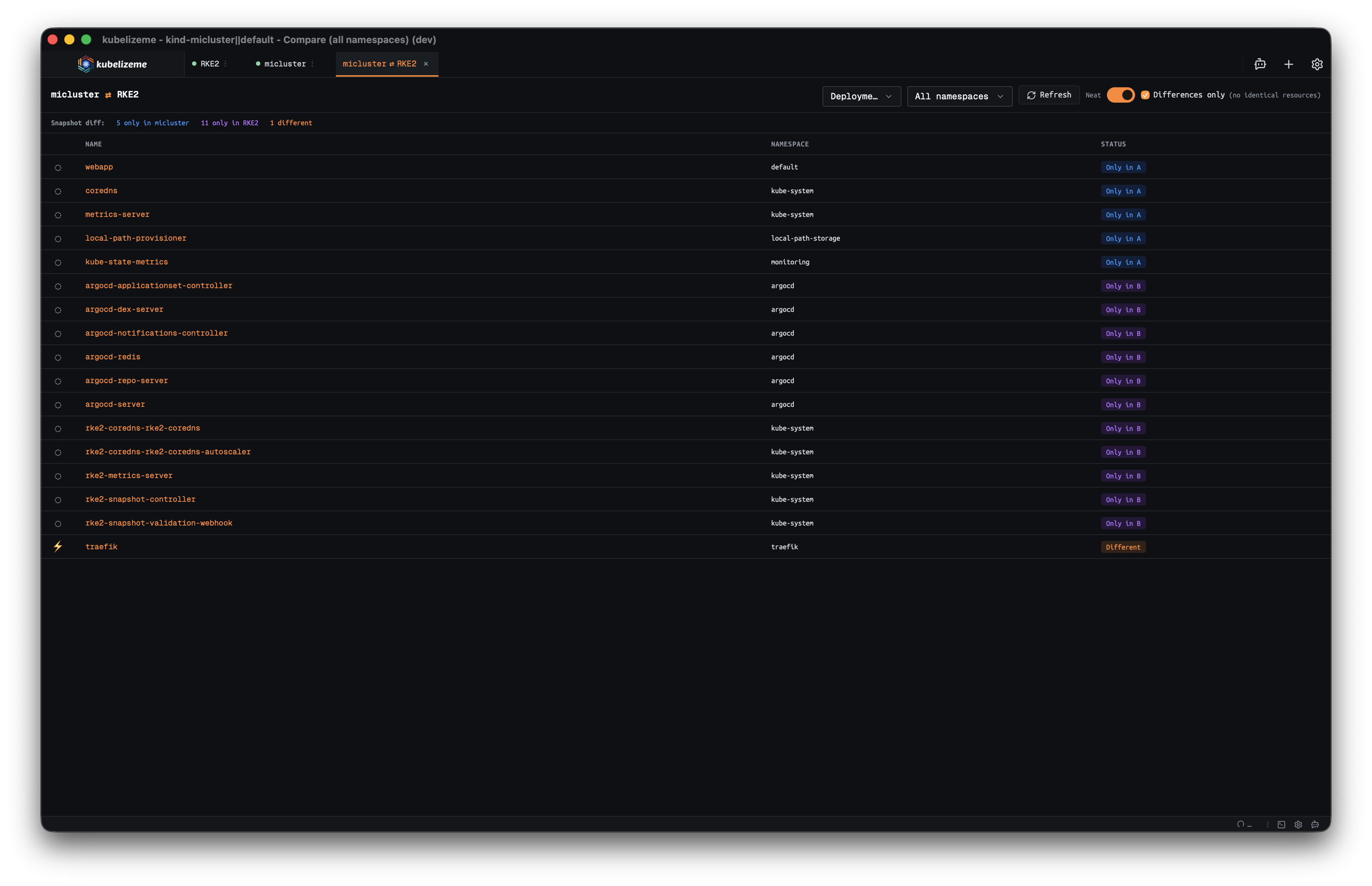Select the argocd-repo-server deployment name

[x=127, y=380]
